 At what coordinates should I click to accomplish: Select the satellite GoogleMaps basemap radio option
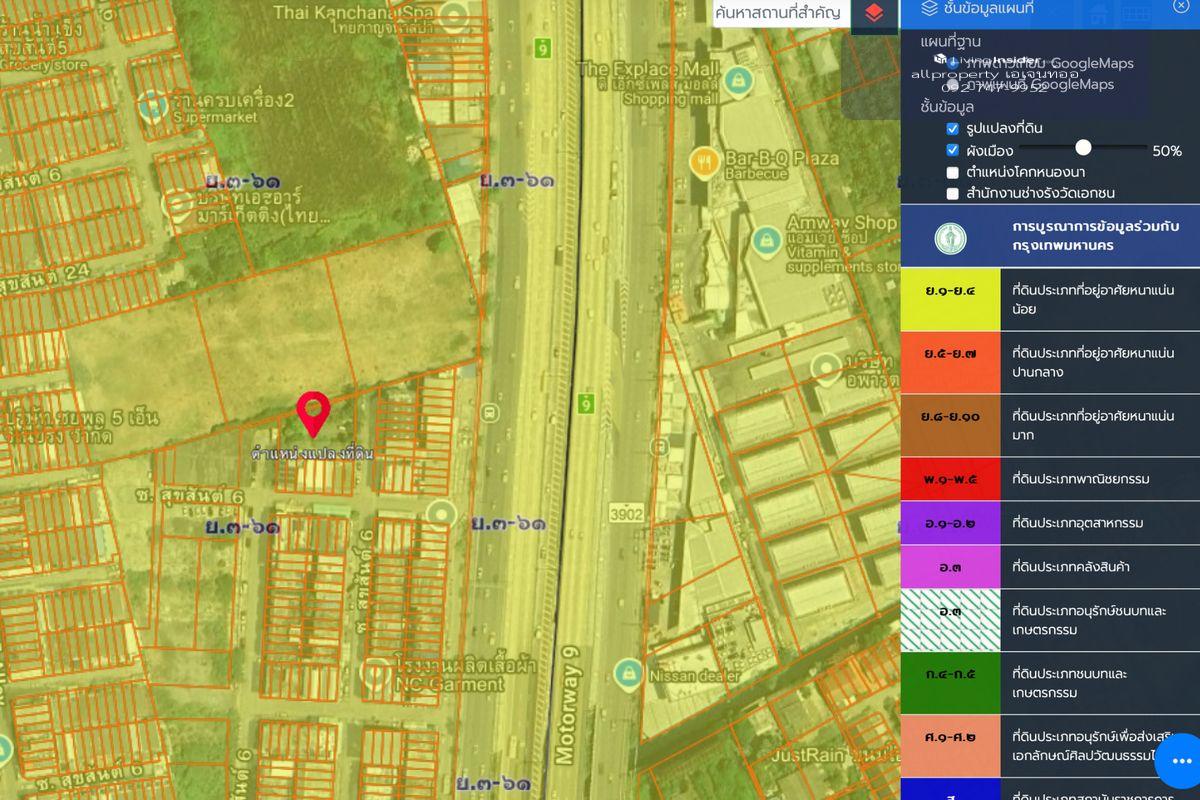pyautogui.click(x=953, y=63)
